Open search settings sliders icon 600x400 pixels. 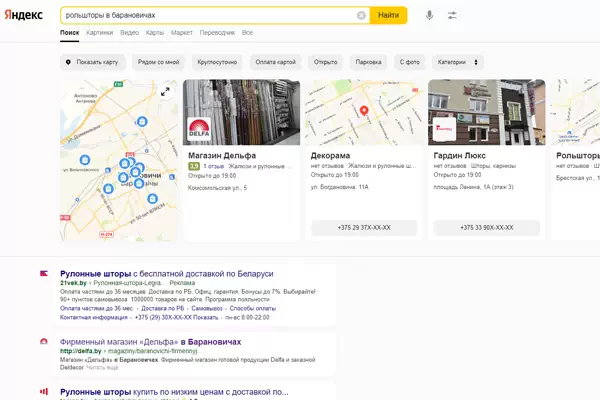[452, 15]
